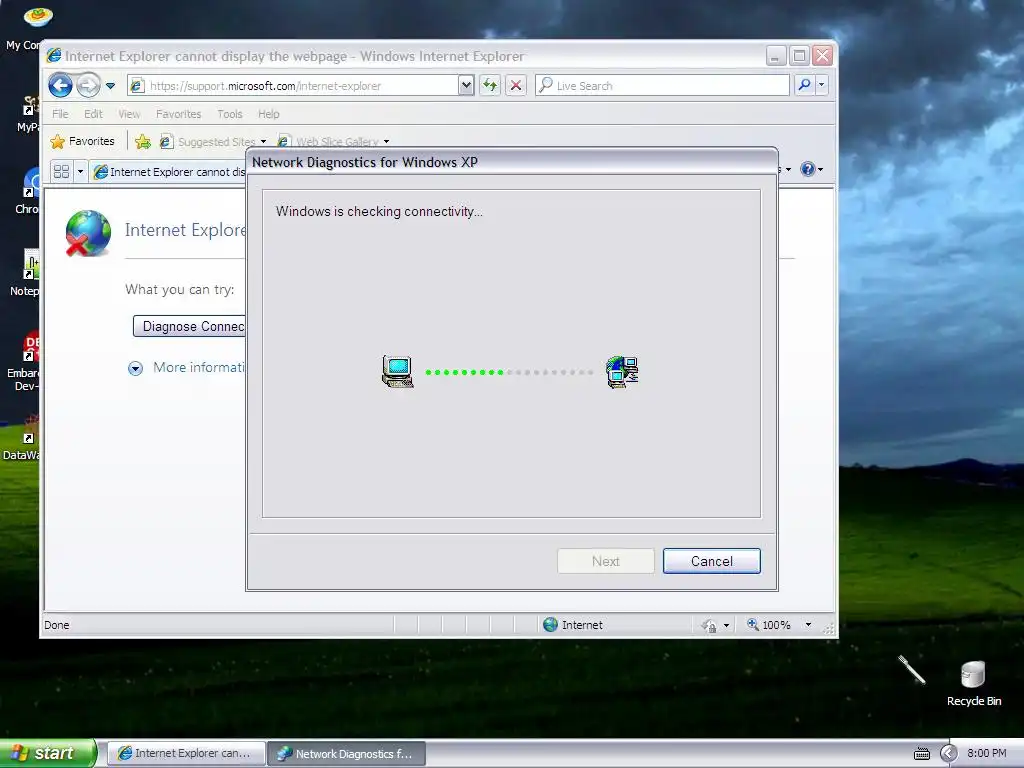Click Cancel in Network Diagnostics dialog
Screen dimensions: 1024x768
pos(712,561)
